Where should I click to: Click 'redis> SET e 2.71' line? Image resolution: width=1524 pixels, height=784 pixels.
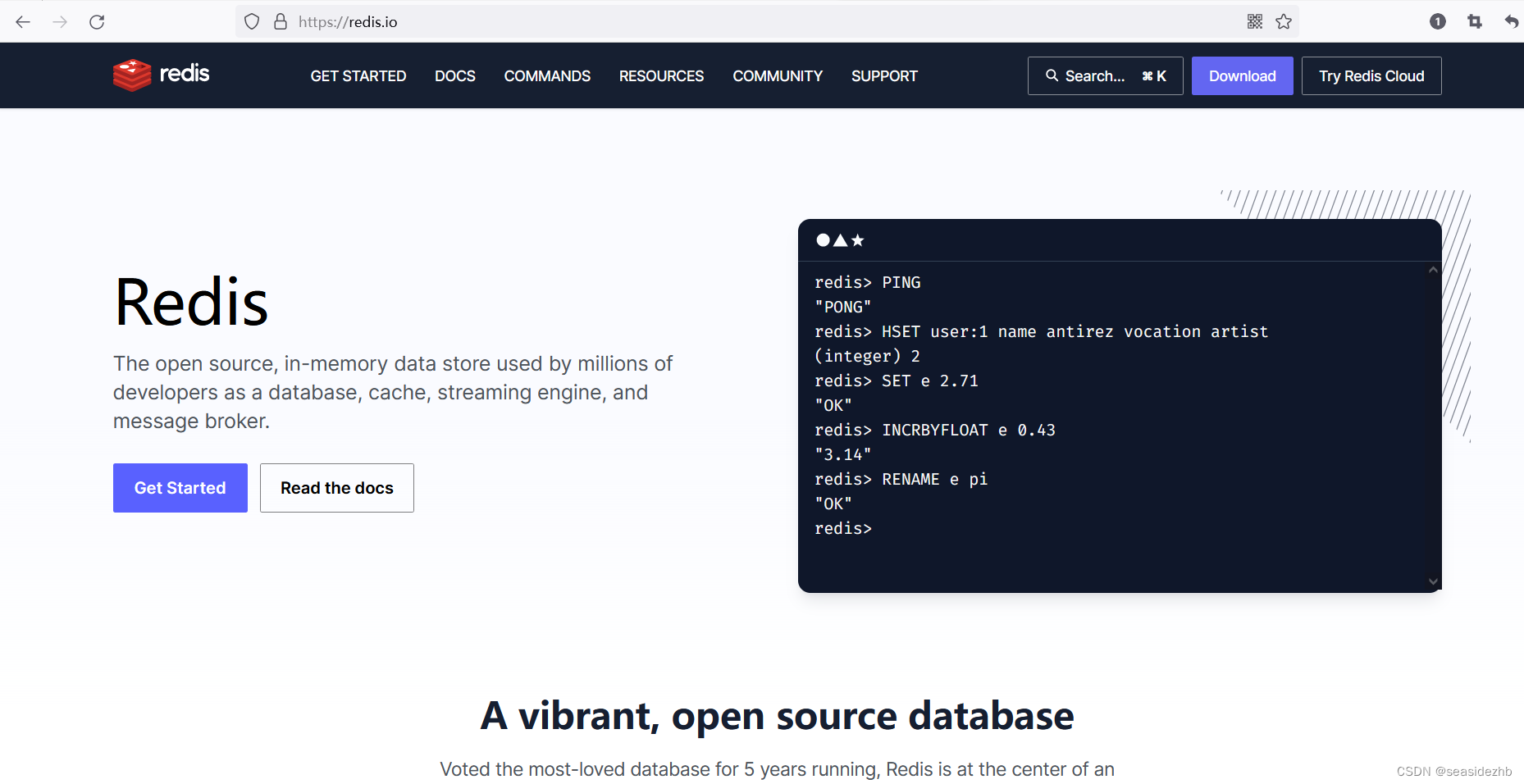click(x=897, y=381)
